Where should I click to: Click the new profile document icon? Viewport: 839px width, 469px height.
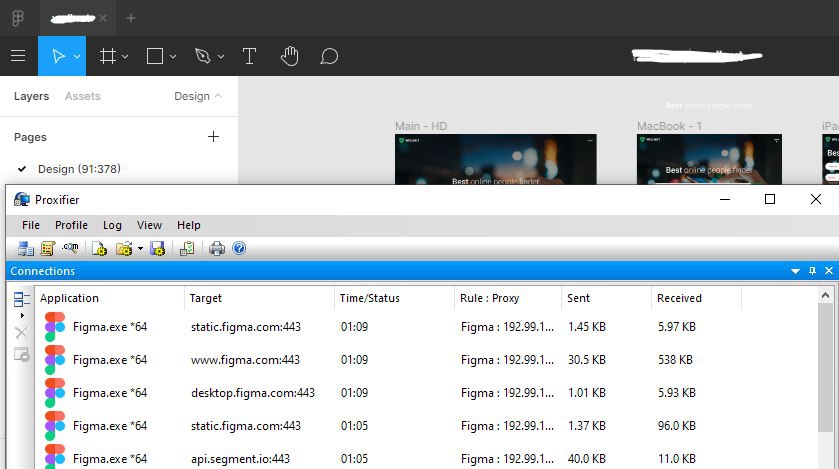[100, 249]
